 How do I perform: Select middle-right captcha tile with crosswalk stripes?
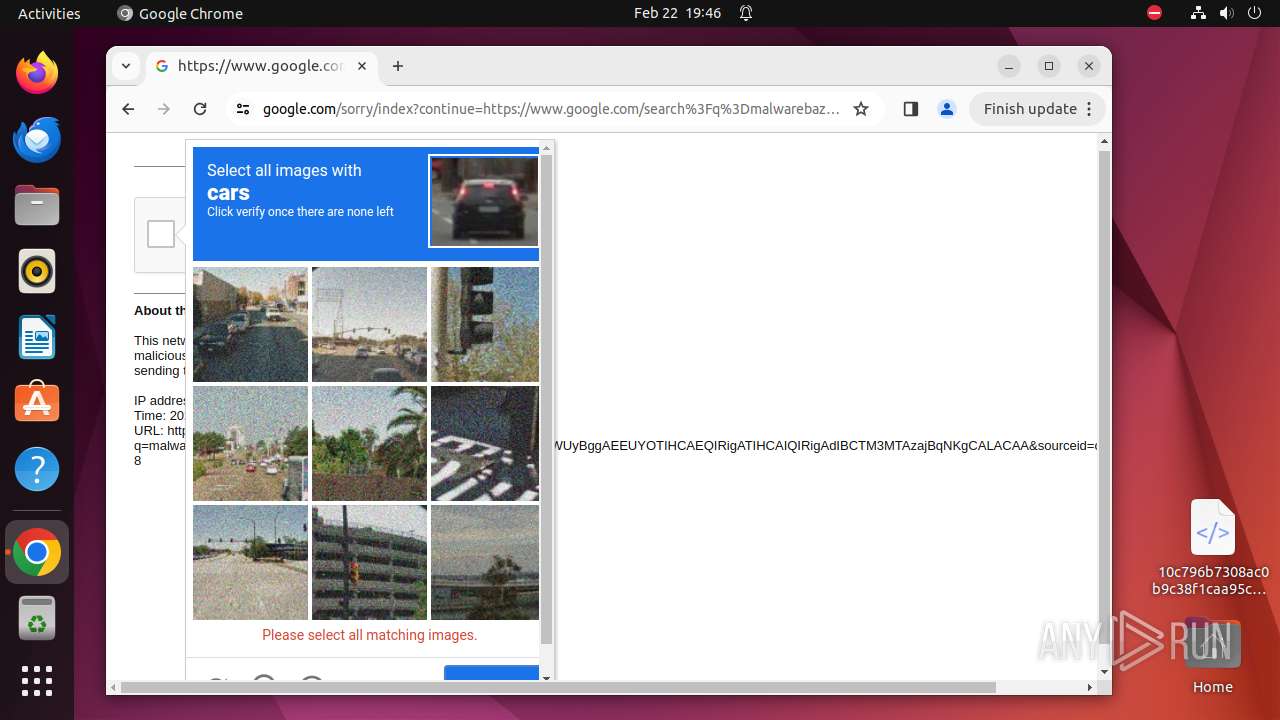pos(485,443)
